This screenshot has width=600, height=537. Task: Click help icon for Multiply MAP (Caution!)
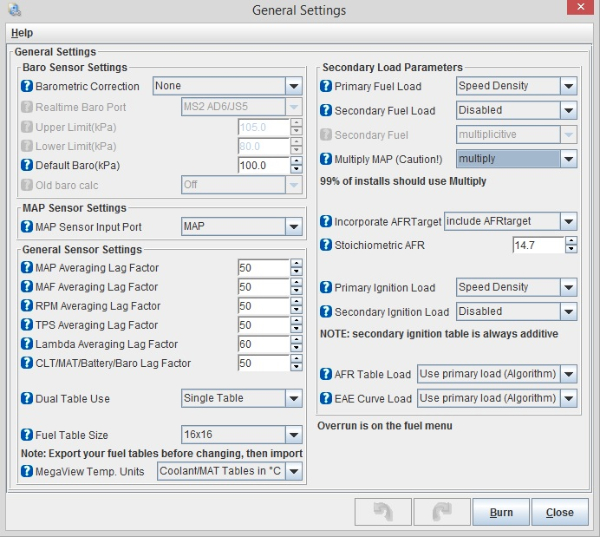[x=326, y=159]
